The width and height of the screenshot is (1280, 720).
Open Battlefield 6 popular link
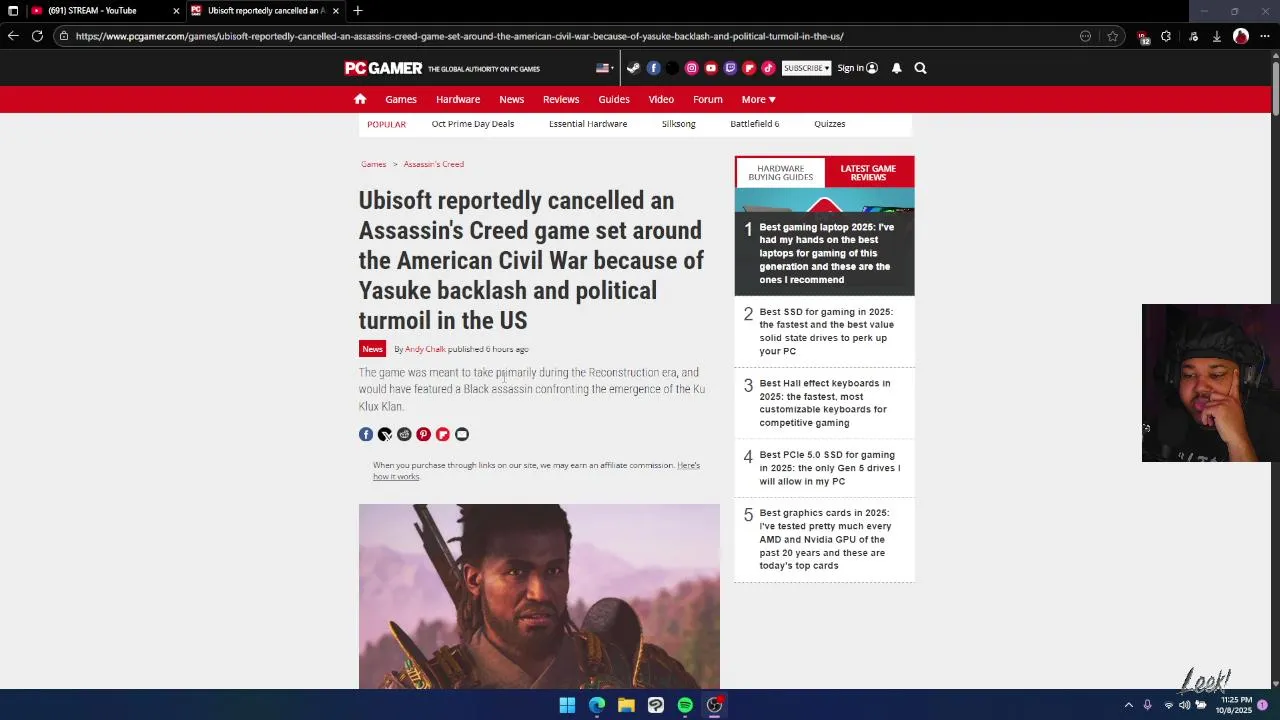[x=754, y=124]
